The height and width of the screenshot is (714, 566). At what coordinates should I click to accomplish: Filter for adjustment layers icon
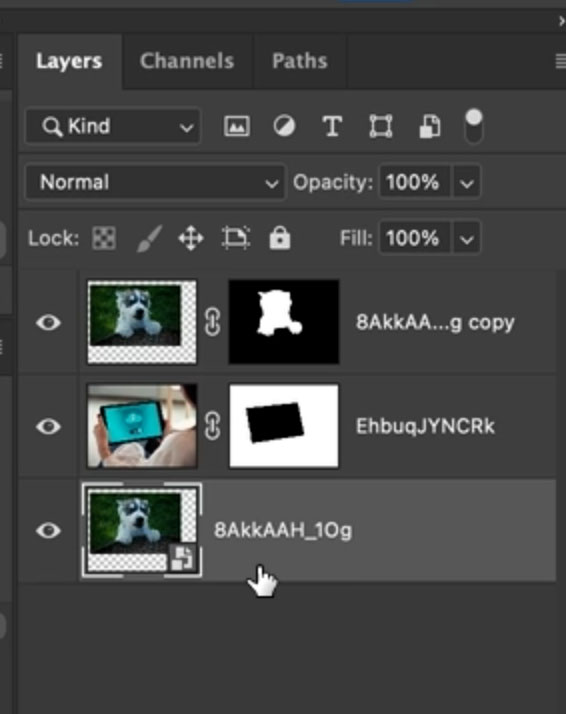click(x=284, y=126)
